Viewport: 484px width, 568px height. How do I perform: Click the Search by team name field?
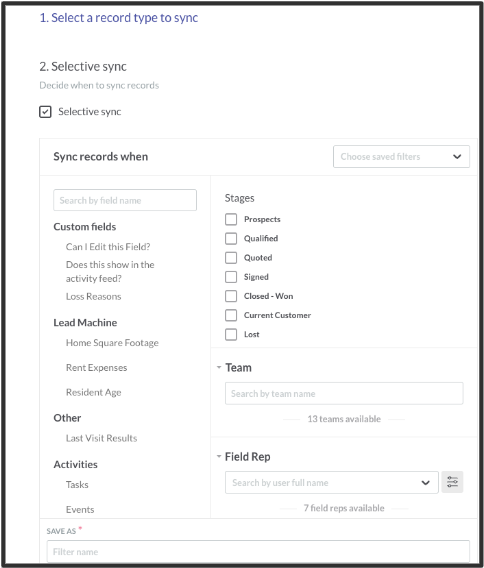tap(344, 393)
